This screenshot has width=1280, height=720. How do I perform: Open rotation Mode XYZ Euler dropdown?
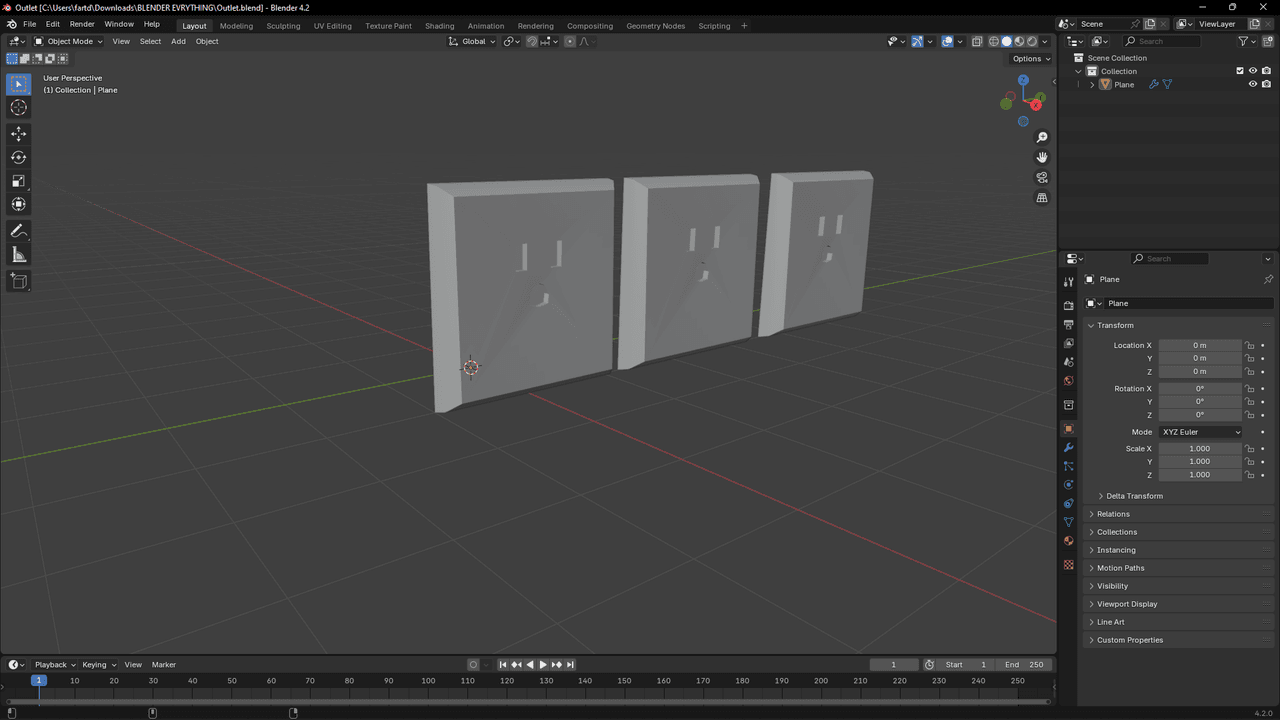[x=1200, y=432]
